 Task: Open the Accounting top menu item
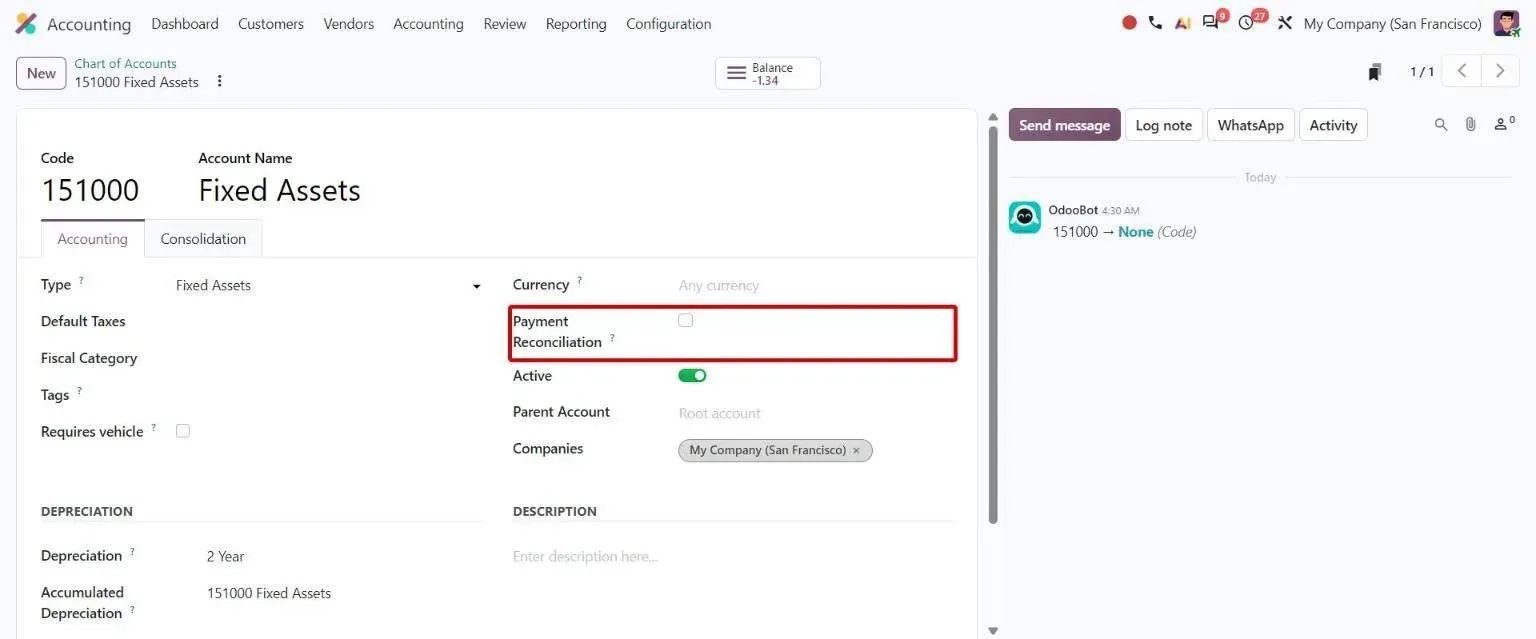pyautogui.click(x=428, y=24)
